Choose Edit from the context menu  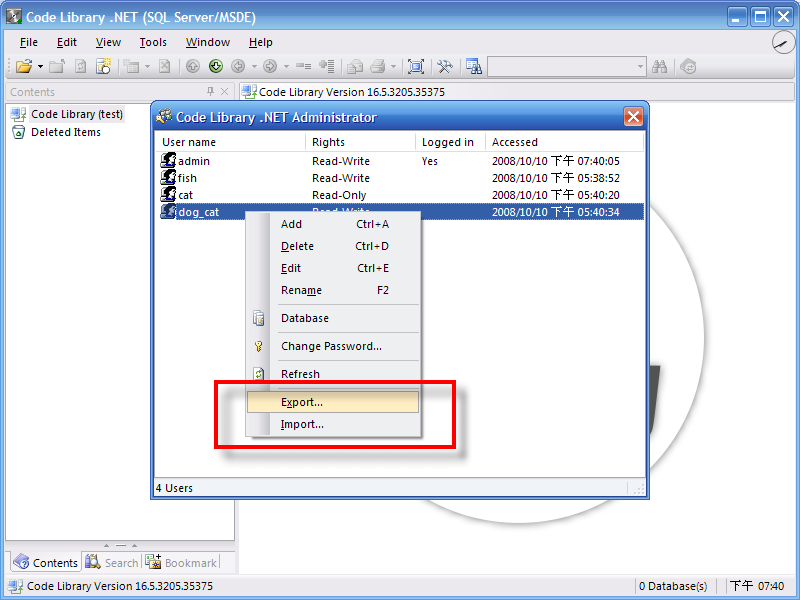coord(333,268)
